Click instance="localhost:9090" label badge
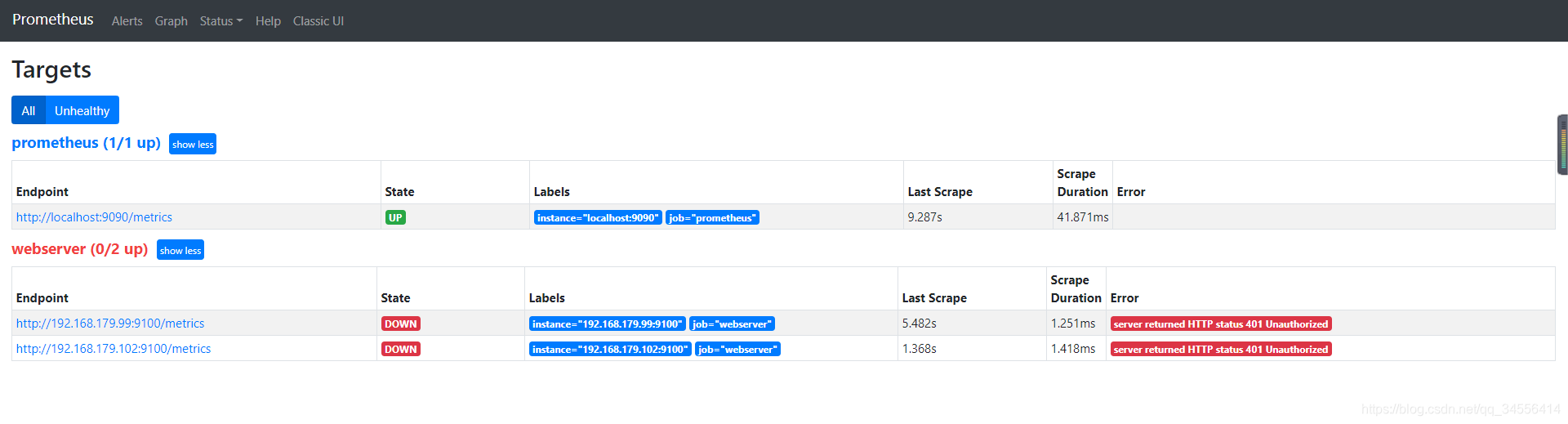 pyautogui.click(x=598, y=217)
